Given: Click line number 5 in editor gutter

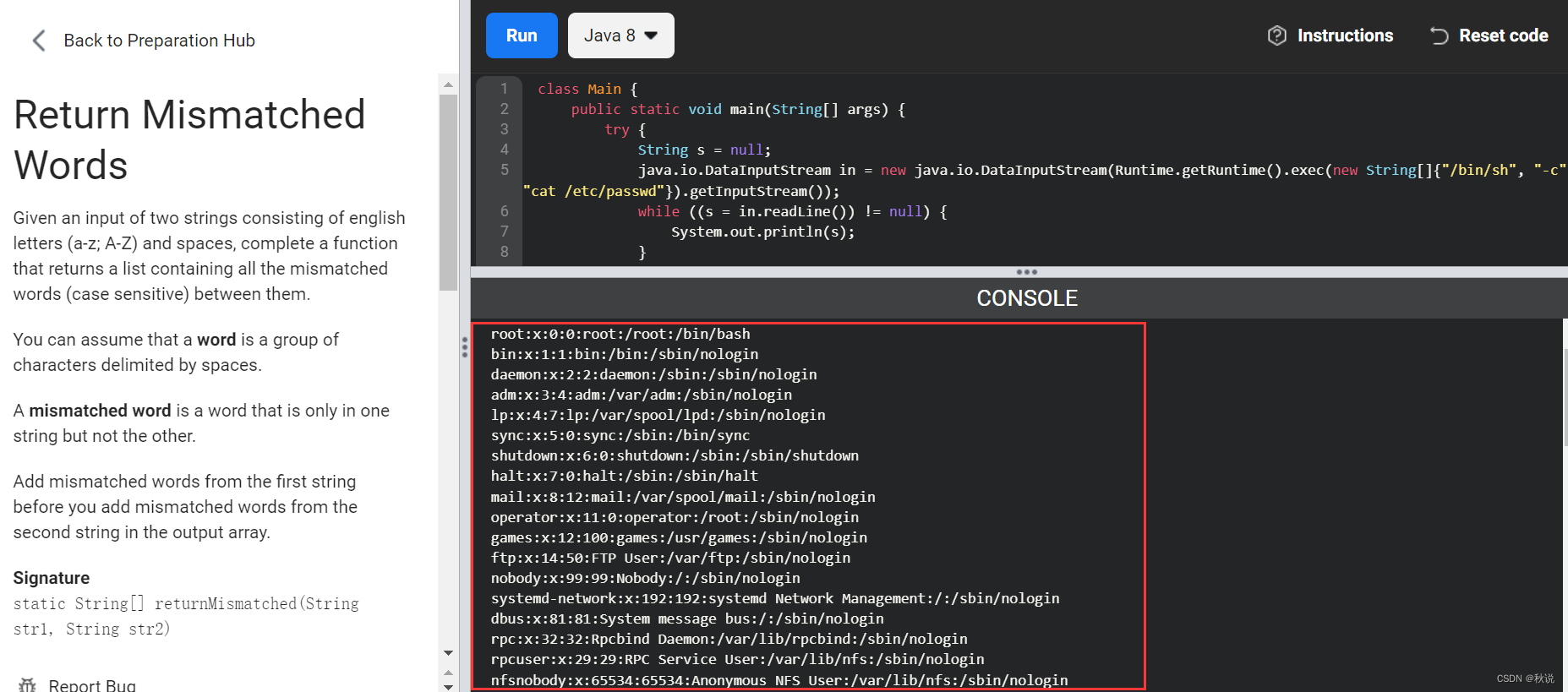Looking at the screenshot, I should click(505, 170).
